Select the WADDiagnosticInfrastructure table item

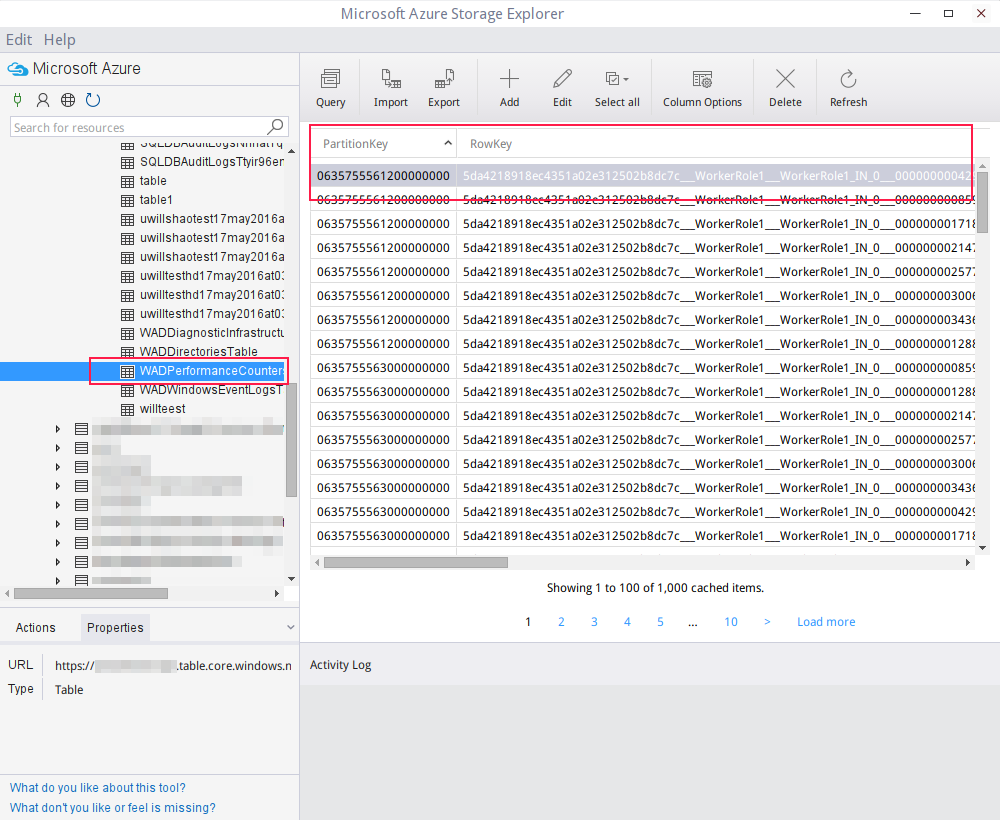tap(212, 332)
